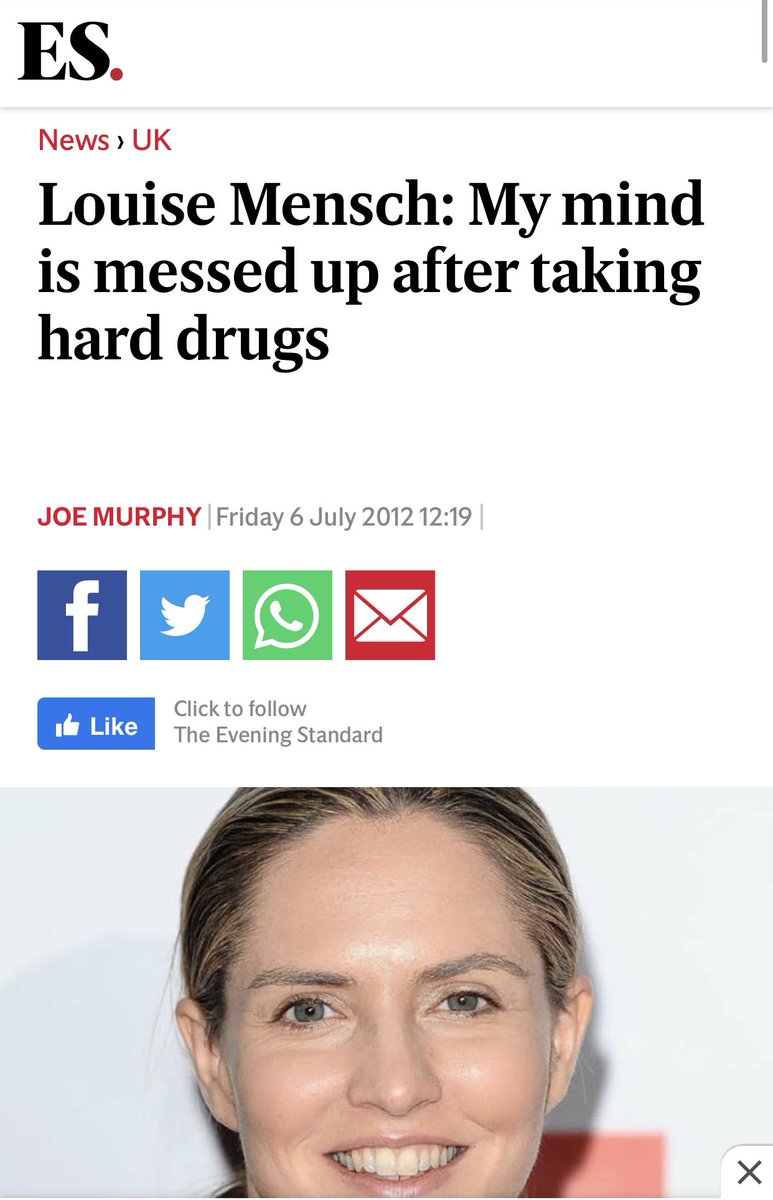773x1200 pixels.
Task: Click the ES logo to go home
Action: pyautogui.click(x=71, y=52)
